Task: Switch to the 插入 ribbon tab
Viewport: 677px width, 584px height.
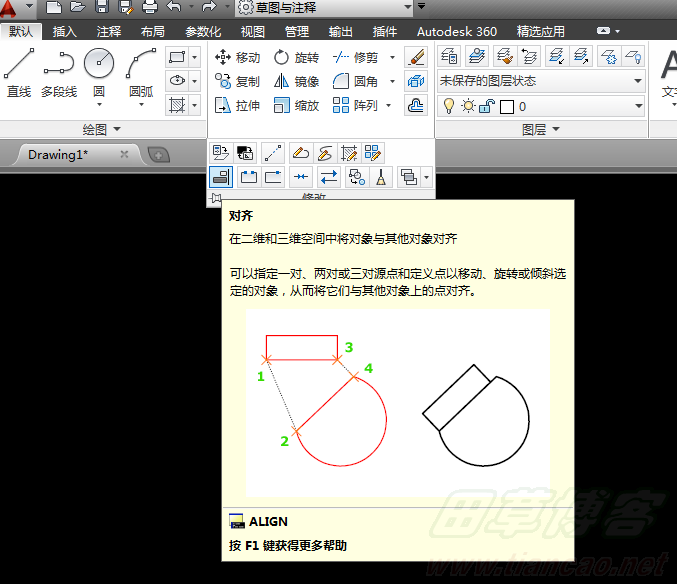Action: click(65, 31)
